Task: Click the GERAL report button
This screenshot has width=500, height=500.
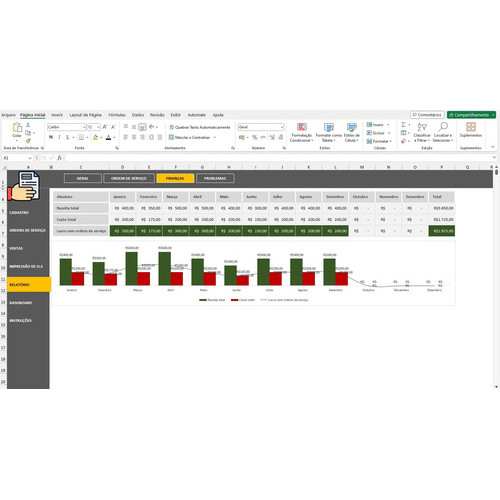Action: pyautogui.click(x=83, y=178)
